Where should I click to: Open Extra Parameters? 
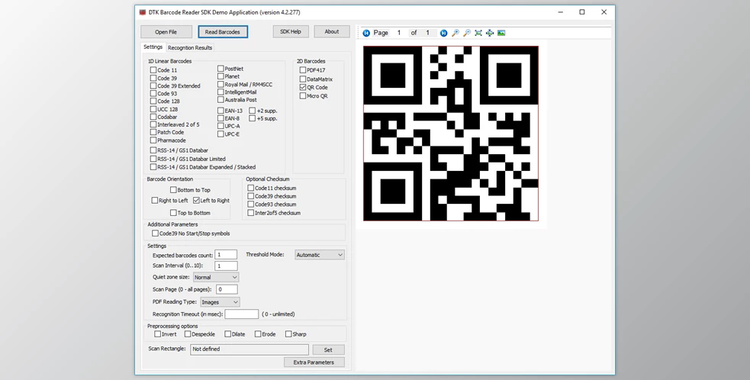click(x=314, y=362)
